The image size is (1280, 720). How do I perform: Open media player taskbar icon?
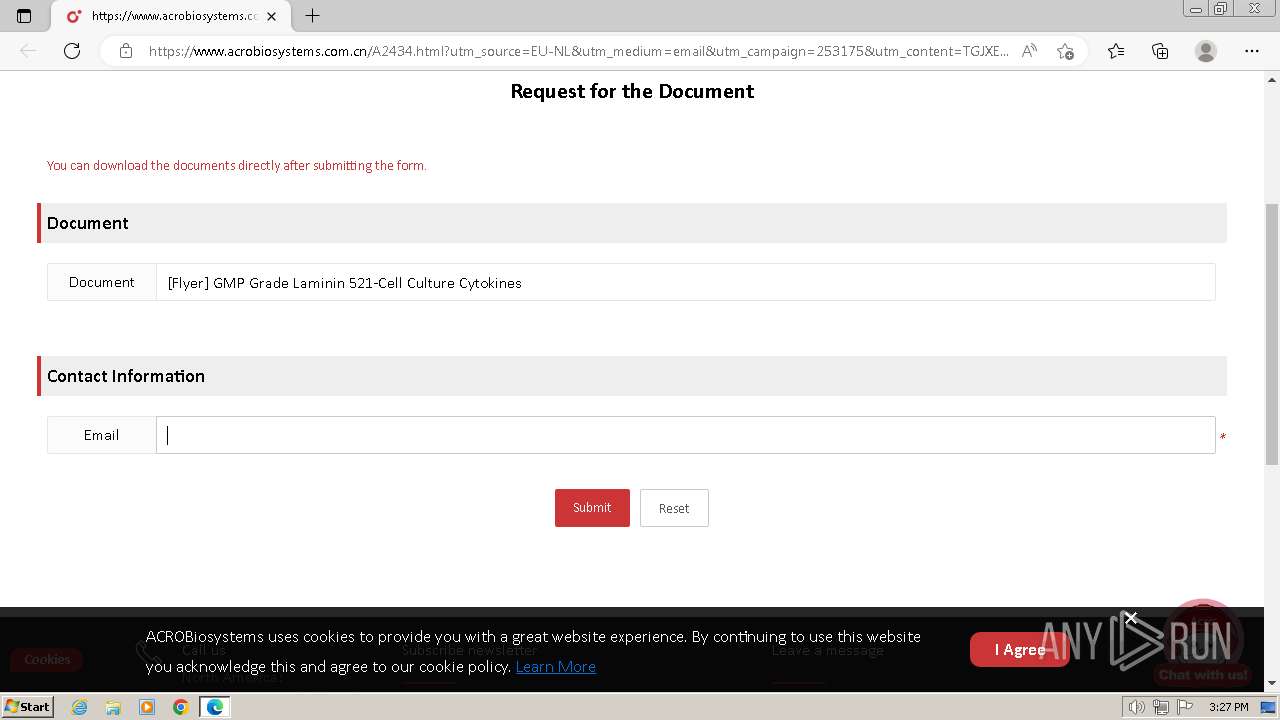pos(147,707)
